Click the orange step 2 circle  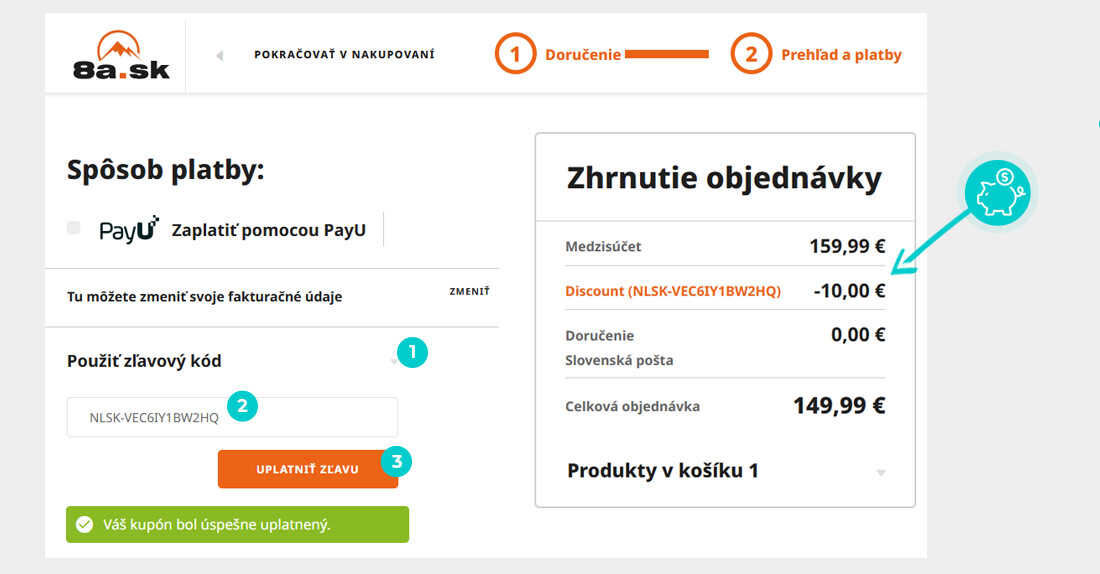point(751,53)
